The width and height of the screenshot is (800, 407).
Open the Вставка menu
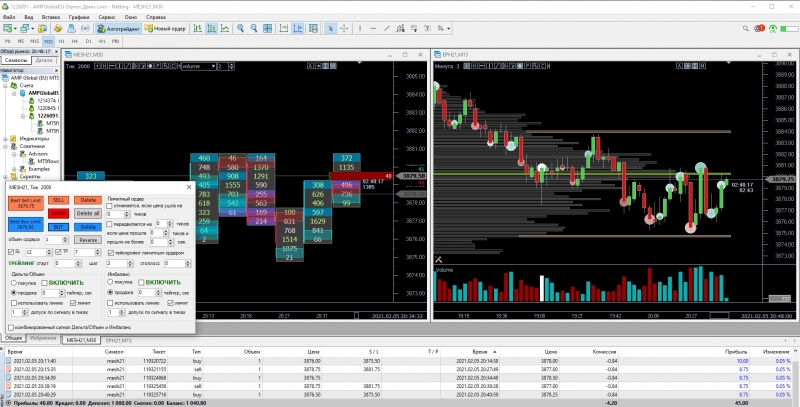(x=53, y=17)
